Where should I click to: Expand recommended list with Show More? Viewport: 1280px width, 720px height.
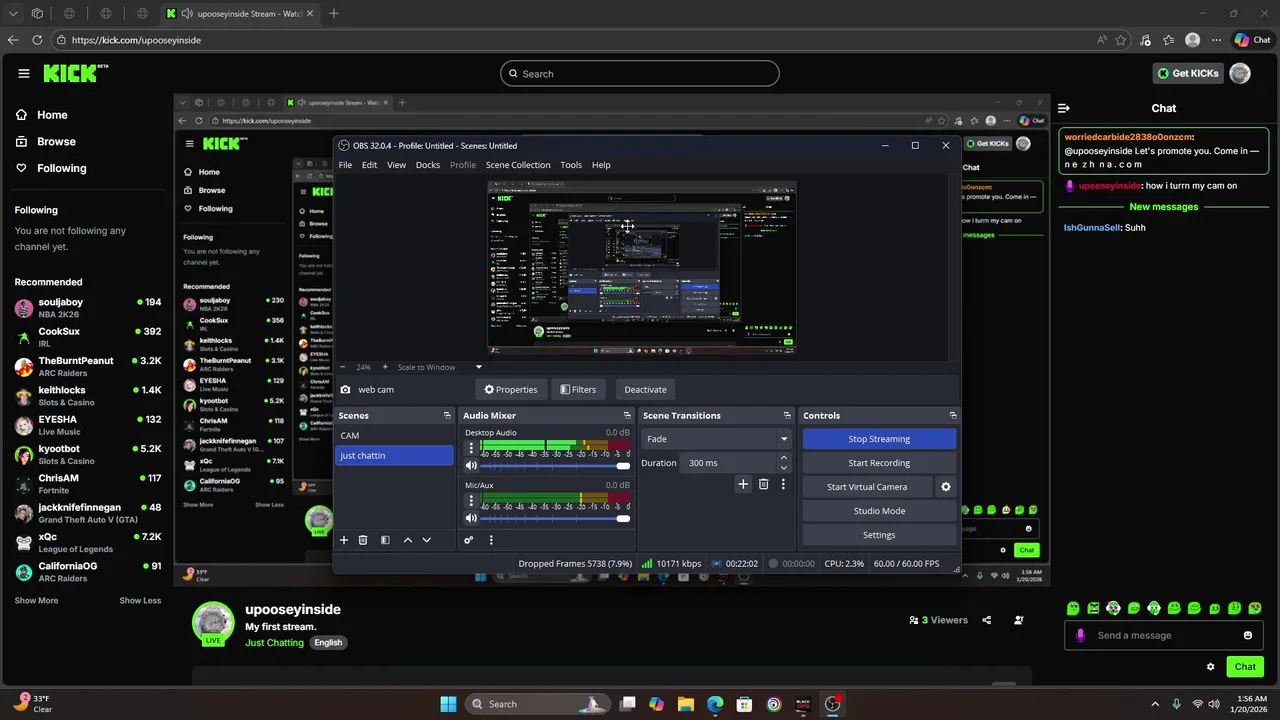click(36, 601)
